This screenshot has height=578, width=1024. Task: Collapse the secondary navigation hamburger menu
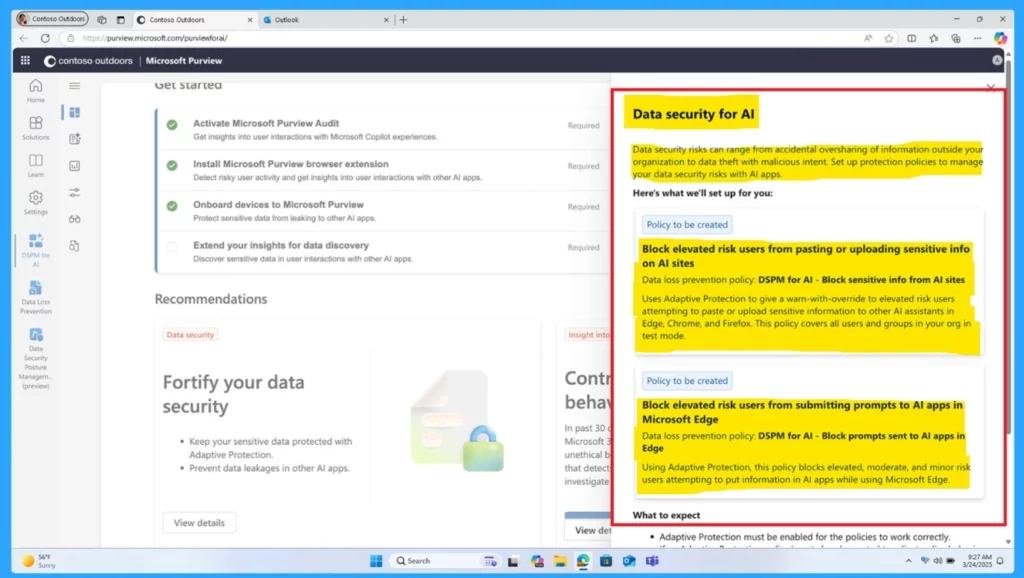[x=74, y=86]
